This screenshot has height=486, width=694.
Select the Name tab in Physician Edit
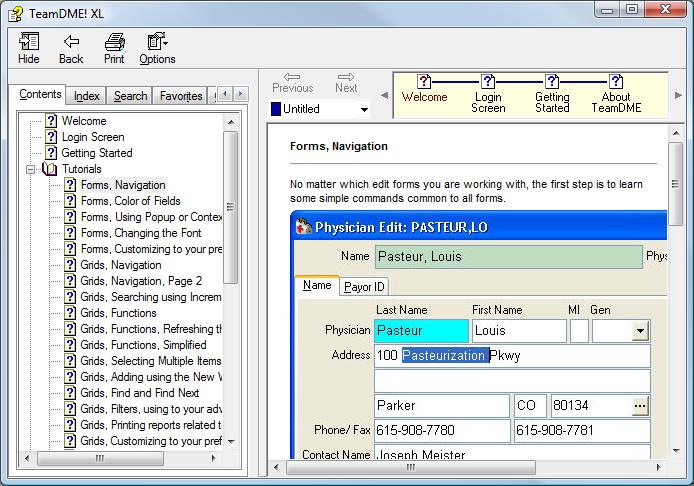tap(317, 285)
